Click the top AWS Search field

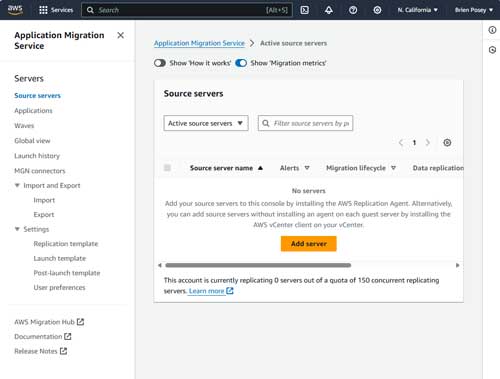click(187, 10)
